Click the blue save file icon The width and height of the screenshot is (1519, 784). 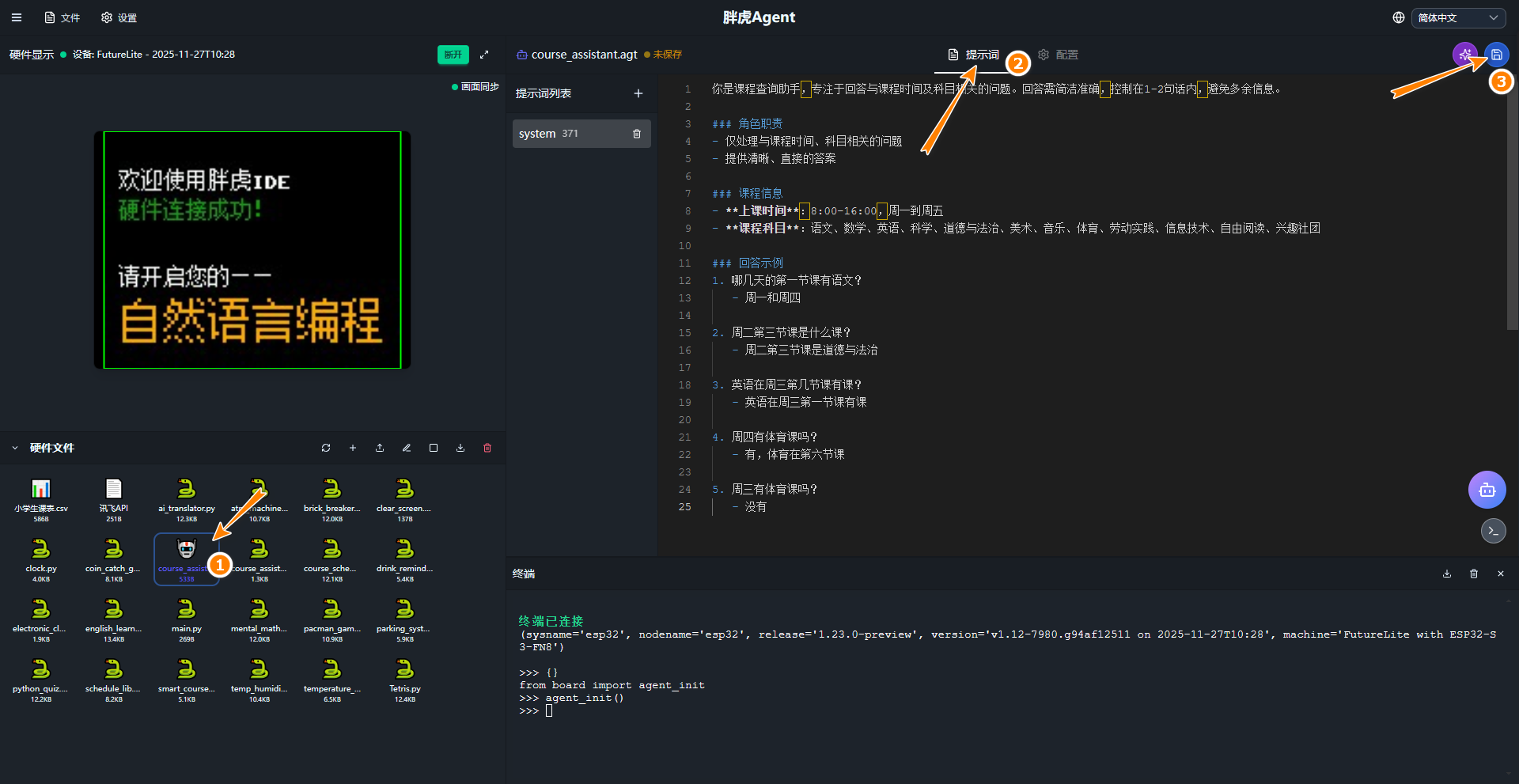1496,55
